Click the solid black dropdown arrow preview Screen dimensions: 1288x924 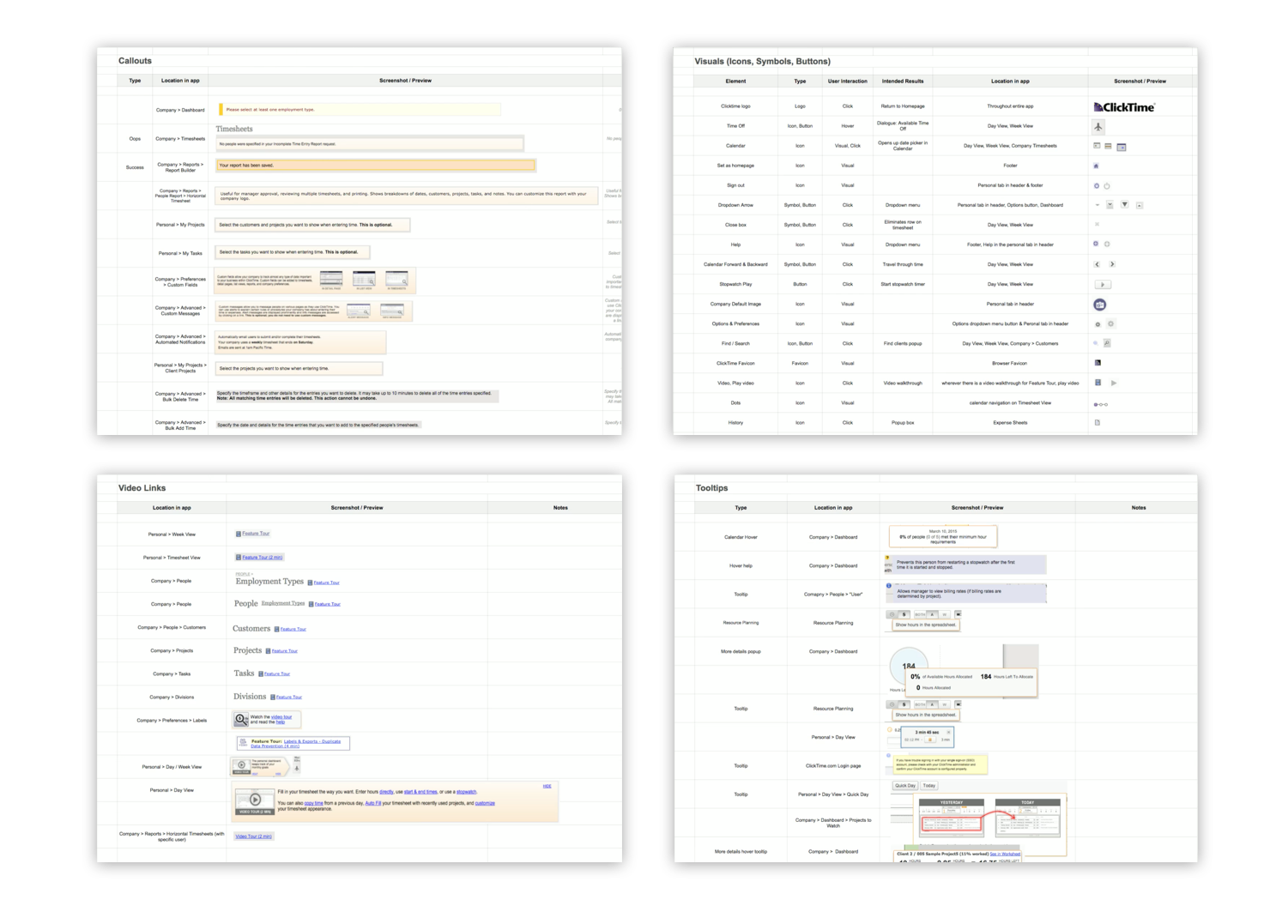1124,205
